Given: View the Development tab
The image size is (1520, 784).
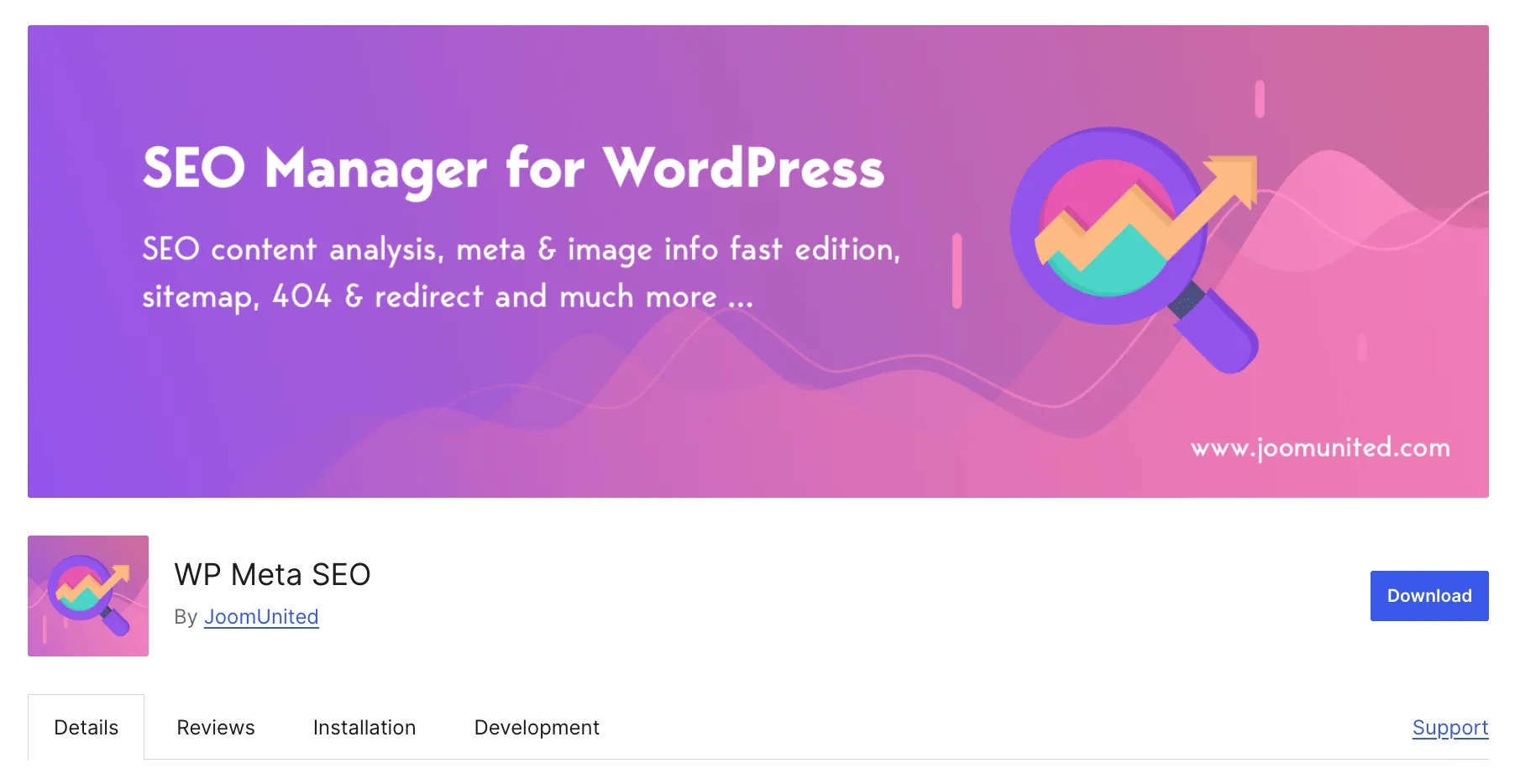Looking at the screenshot, I should tap(537, 727).
